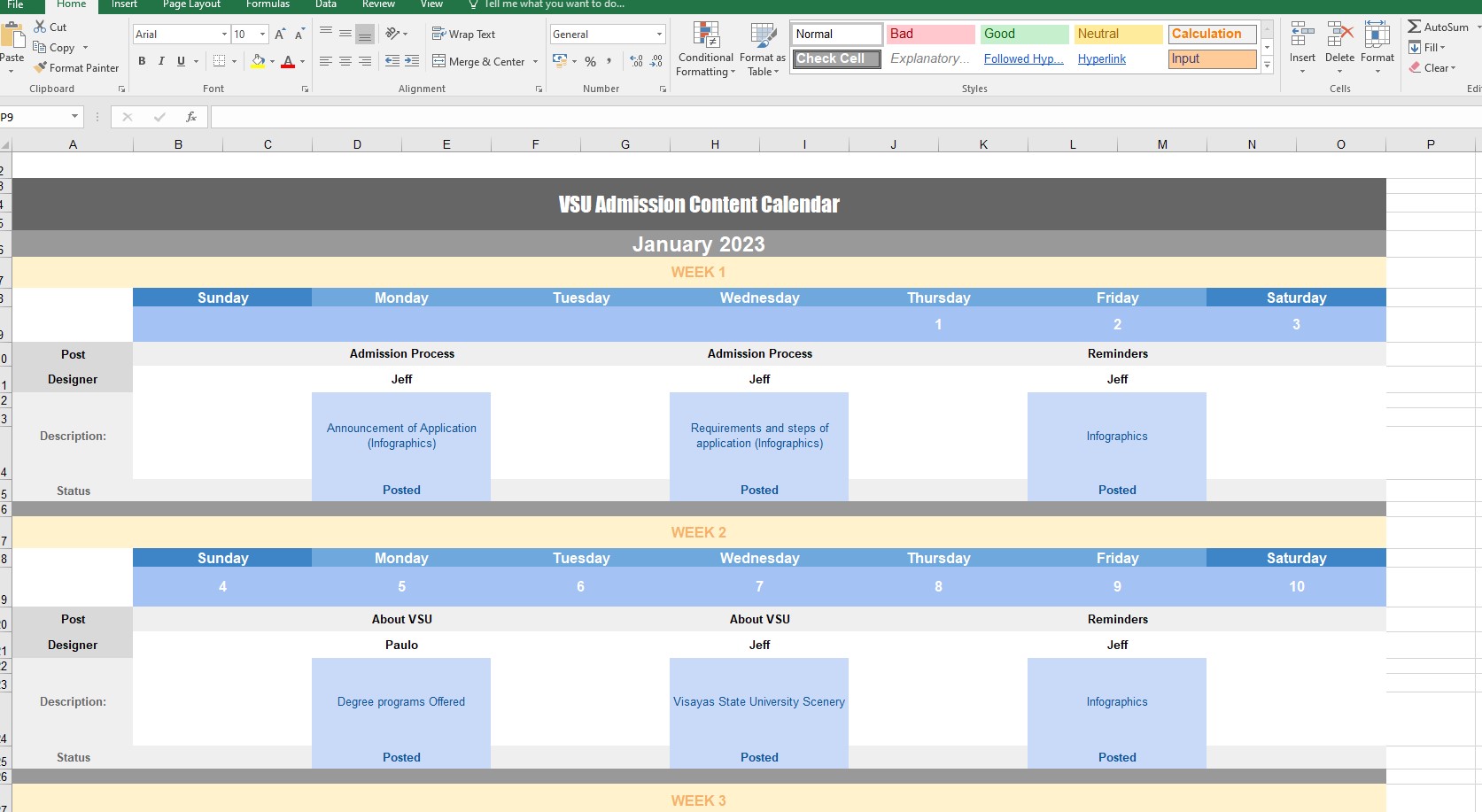The image size is (1482, 812).
Task: Open the Insert Function fx dialog
Action: 190,117
